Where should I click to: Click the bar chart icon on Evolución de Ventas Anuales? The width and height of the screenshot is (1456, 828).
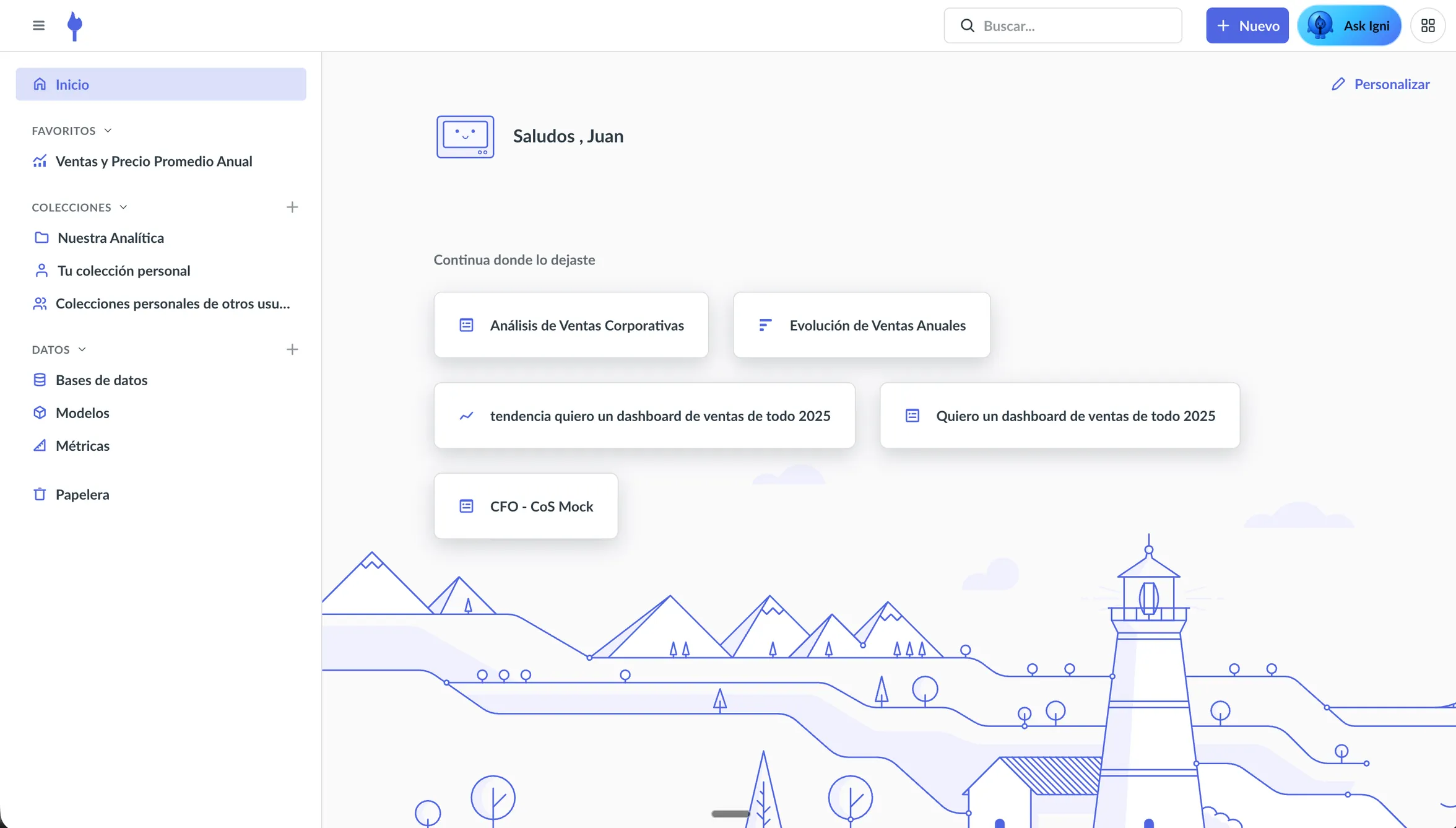765,325
